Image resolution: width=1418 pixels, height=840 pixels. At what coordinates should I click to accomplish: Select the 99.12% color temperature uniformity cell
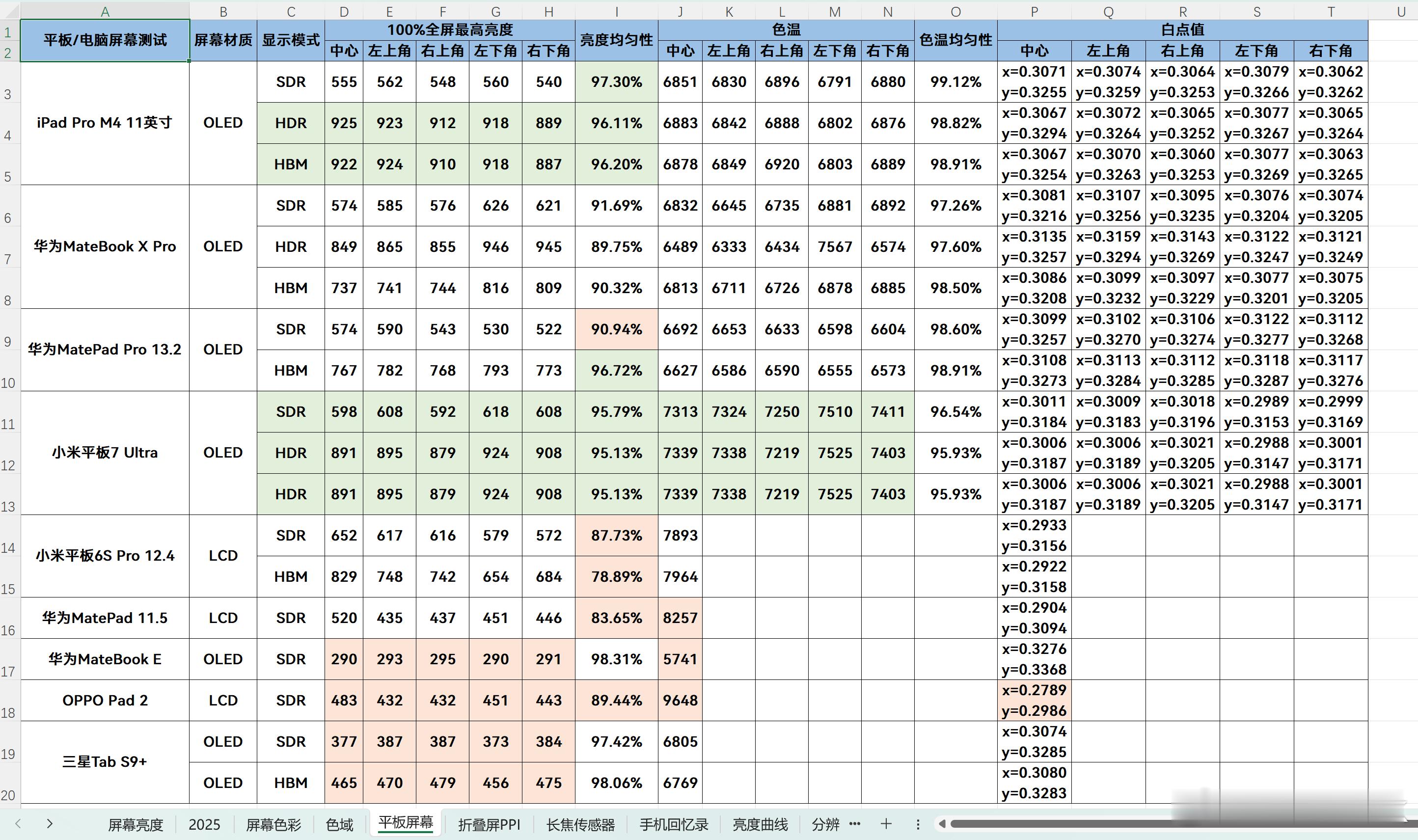coord(955,82)
